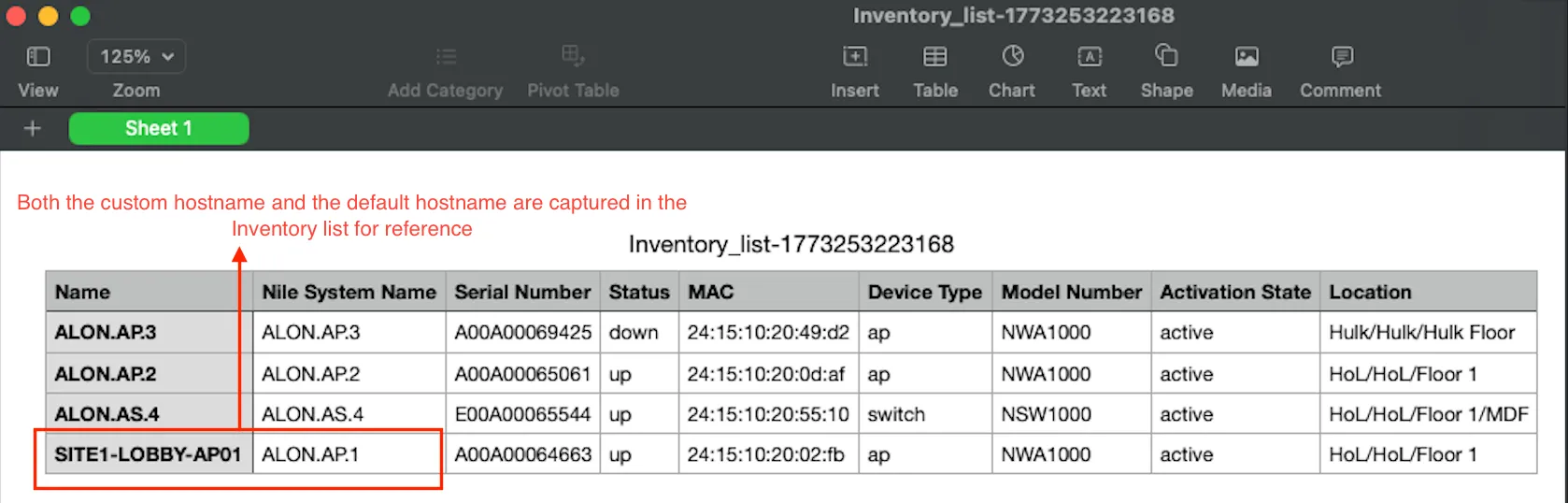Select the Hulk/Hulk/Hulk Floor location cell
This screenshot has height=503, width=1568.
(x=1429, y=332)
